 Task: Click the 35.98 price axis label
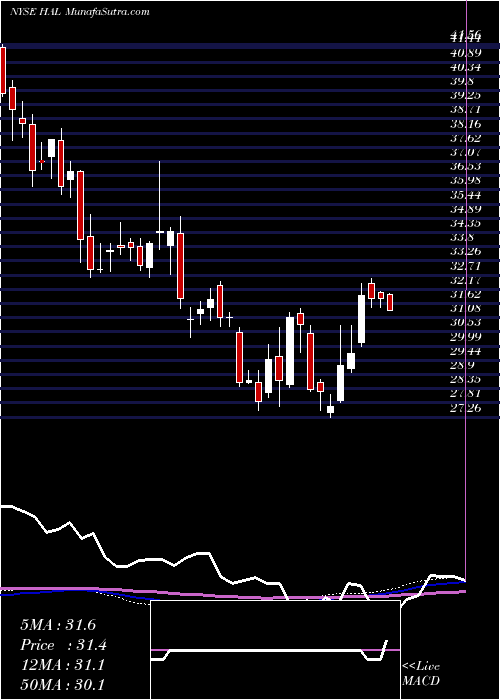coord(466,181)
